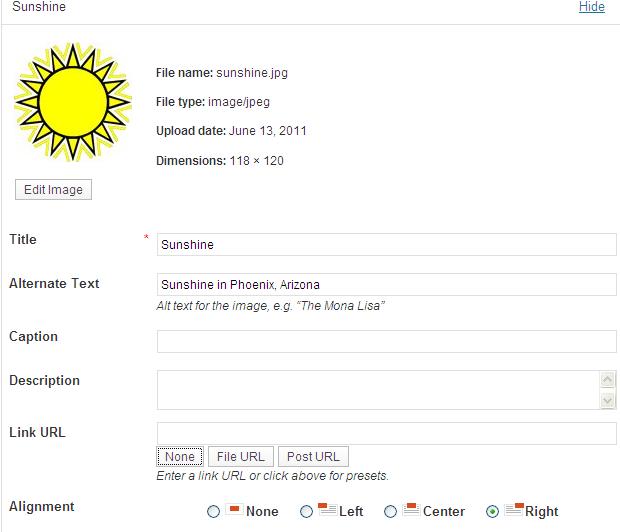Set link URL preset to None
Viewport: 620px width, 532px height.
coord(180,457)
